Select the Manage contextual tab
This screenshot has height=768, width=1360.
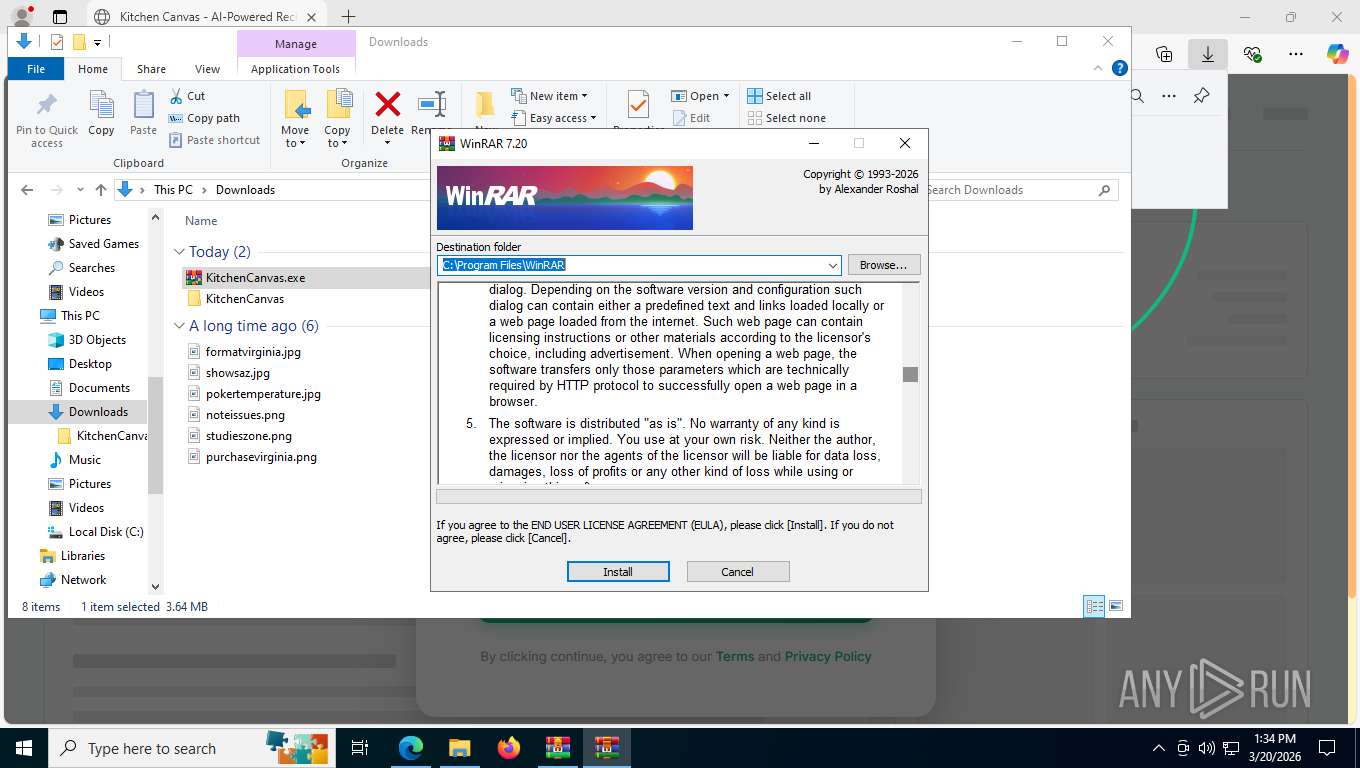click(x=296, y=44)
